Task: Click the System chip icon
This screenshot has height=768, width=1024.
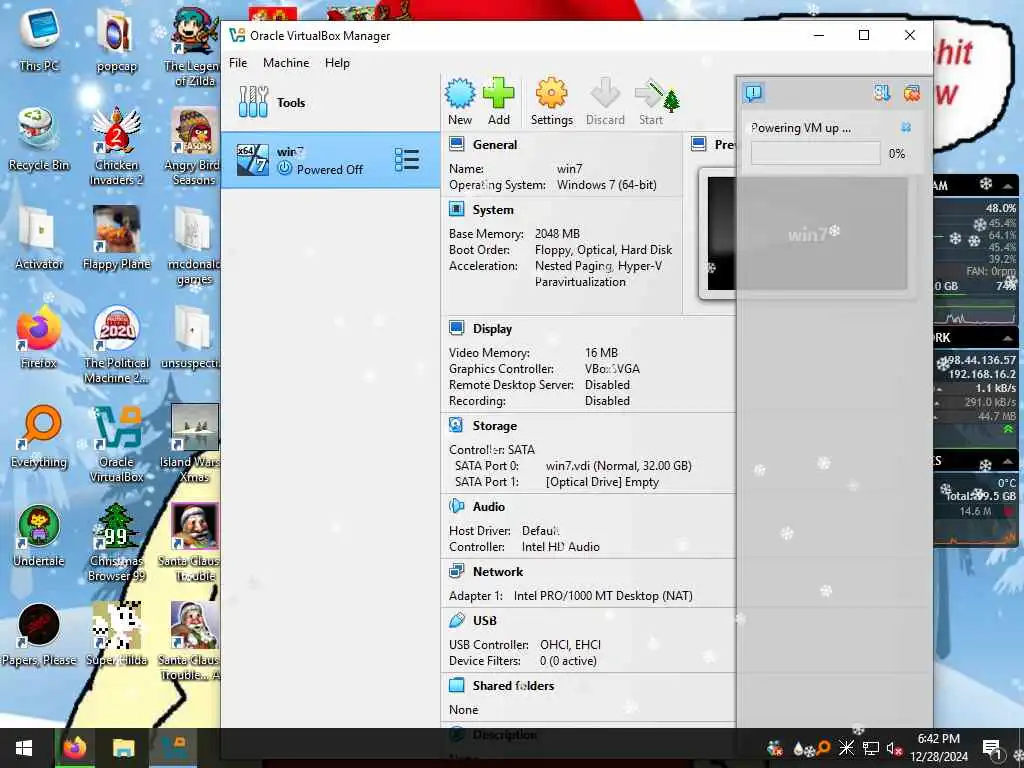Action: coord(456,209)
